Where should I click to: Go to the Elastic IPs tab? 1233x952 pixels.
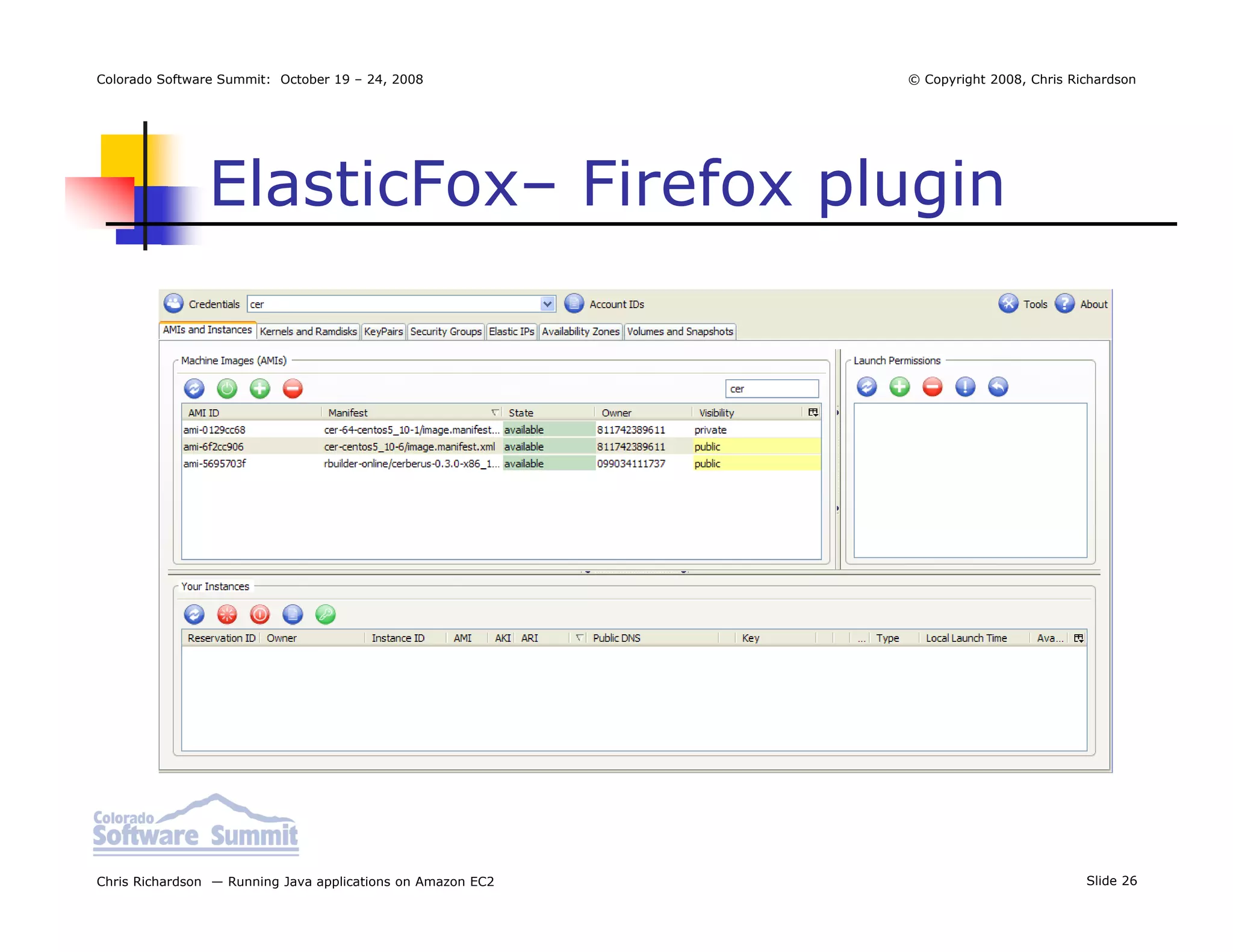pyautogui.click(x=512, y=332)
